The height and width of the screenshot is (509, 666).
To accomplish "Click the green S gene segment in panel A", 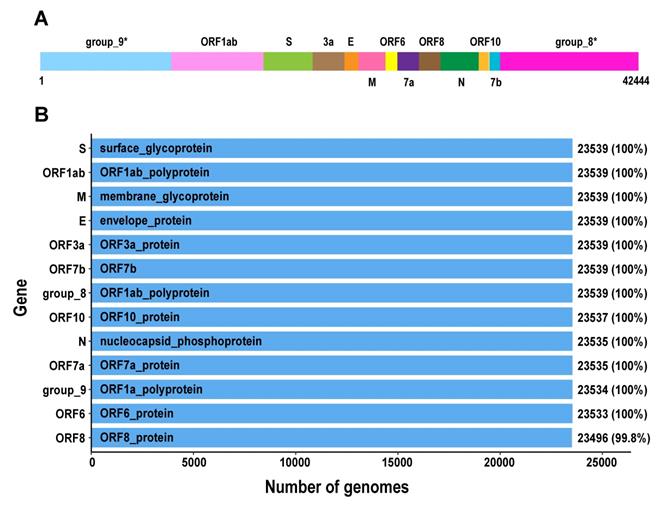I will [288, 61].
